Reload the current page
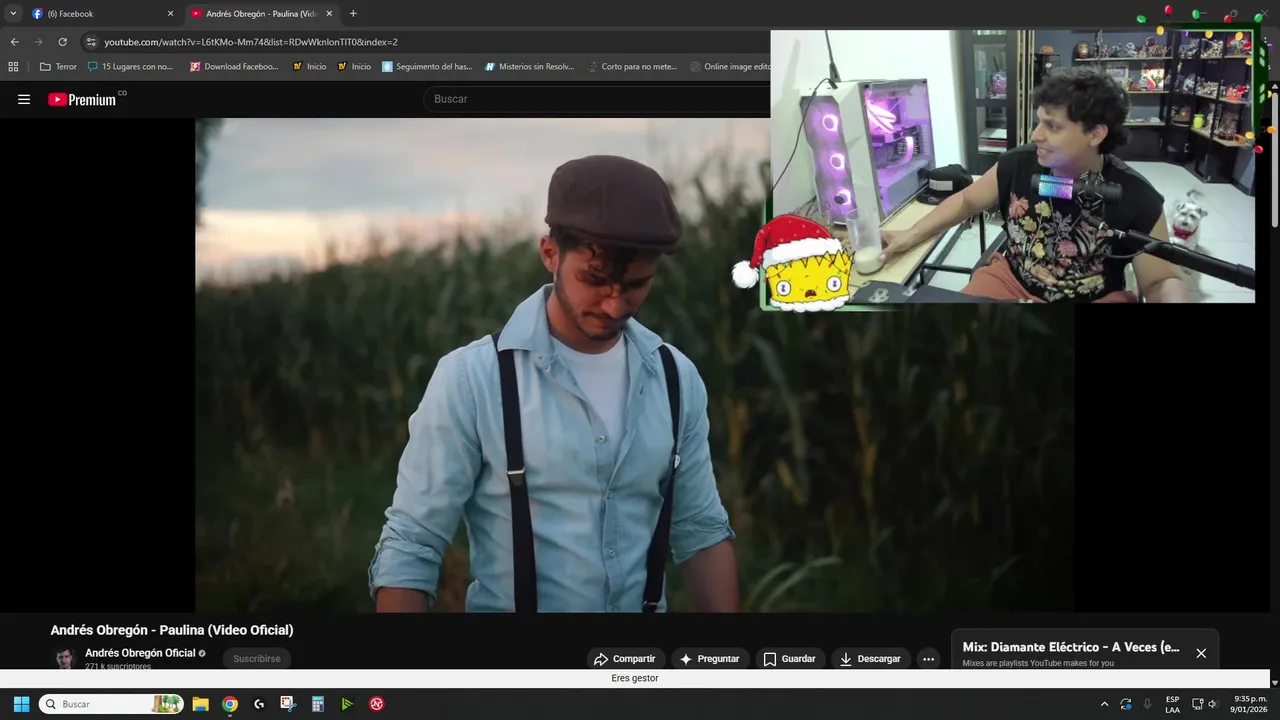 click(x=62, y=42)
